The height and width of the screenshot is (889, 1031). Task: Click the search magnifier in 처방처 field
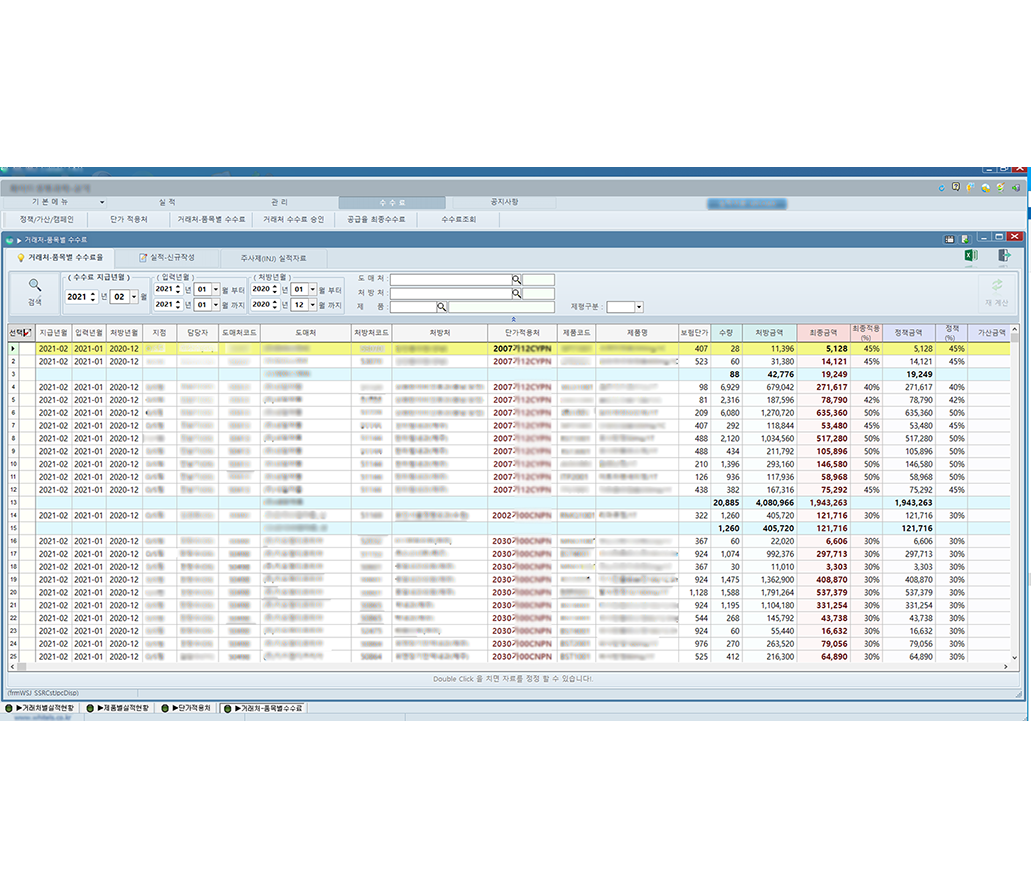point(516,294)
